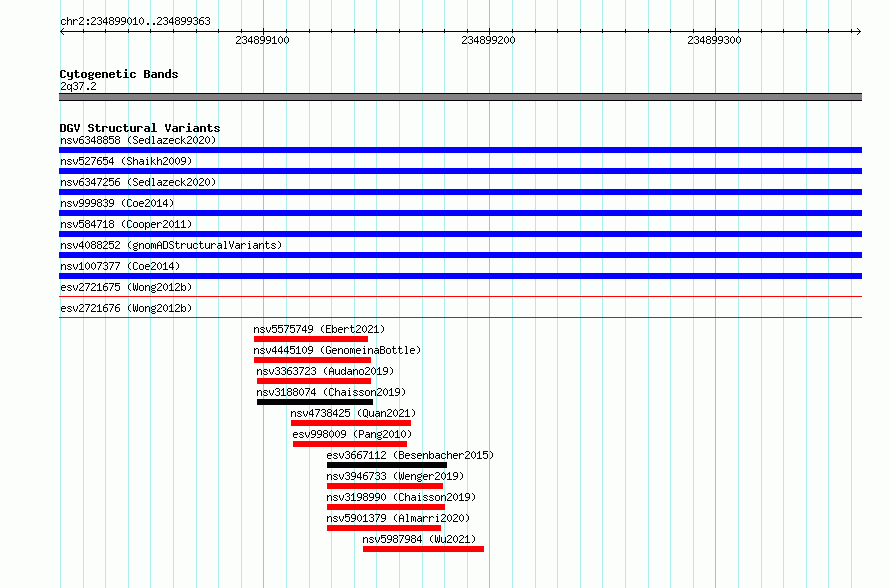Select red bar under nsv4738425
Viewport: 890px width, 588px height.
point(351,423)
